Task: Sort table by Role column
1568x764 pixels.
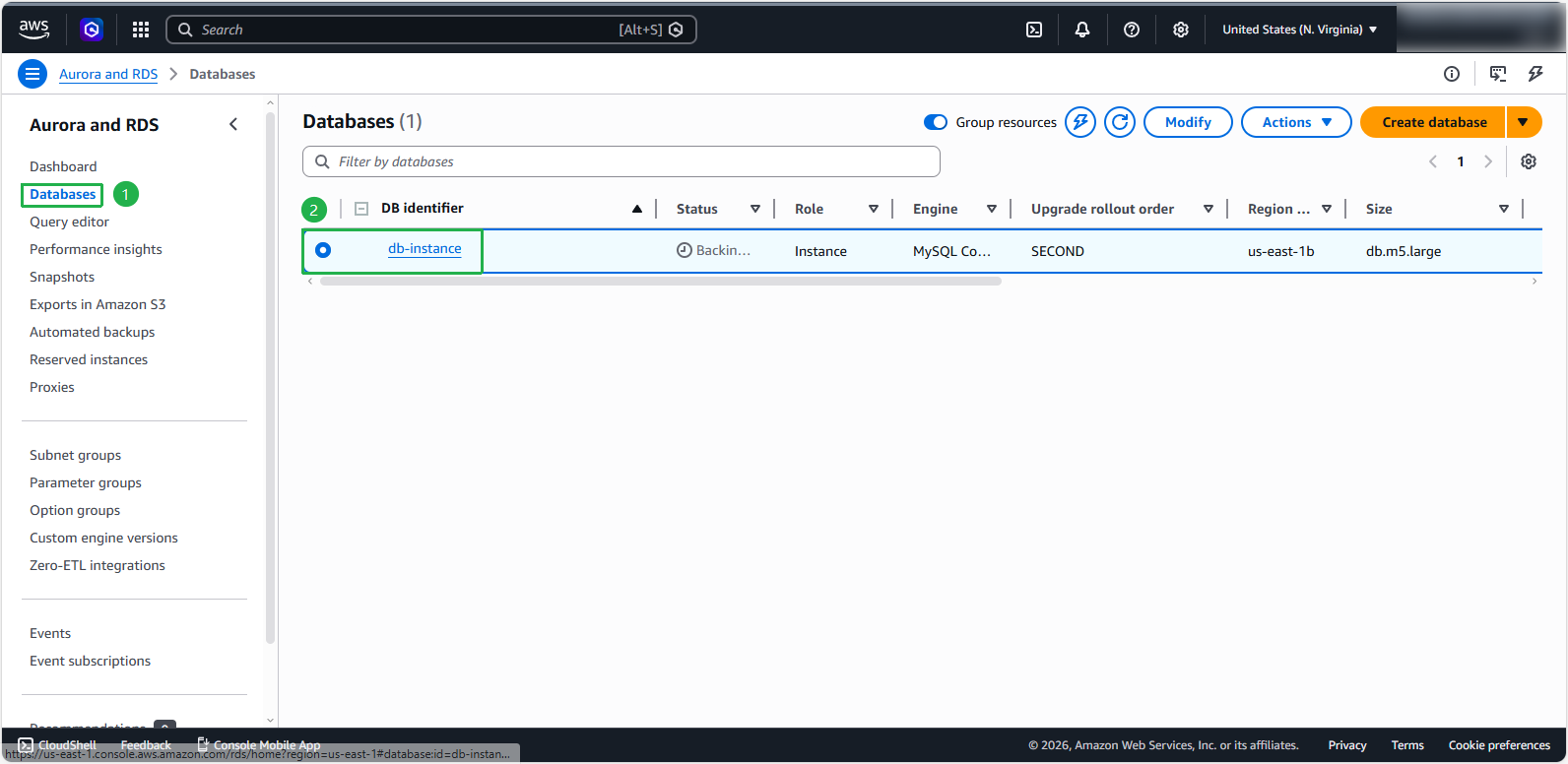Action: pos(874,209)
